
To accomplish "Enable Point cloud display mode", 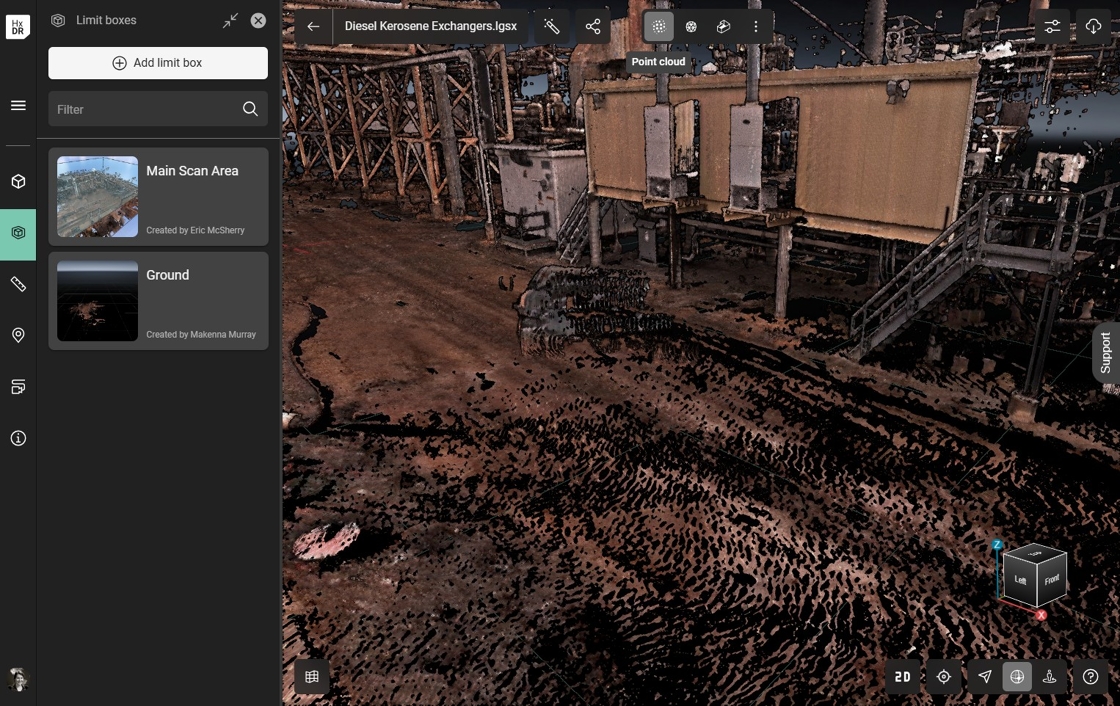I will tap(659, 27).
